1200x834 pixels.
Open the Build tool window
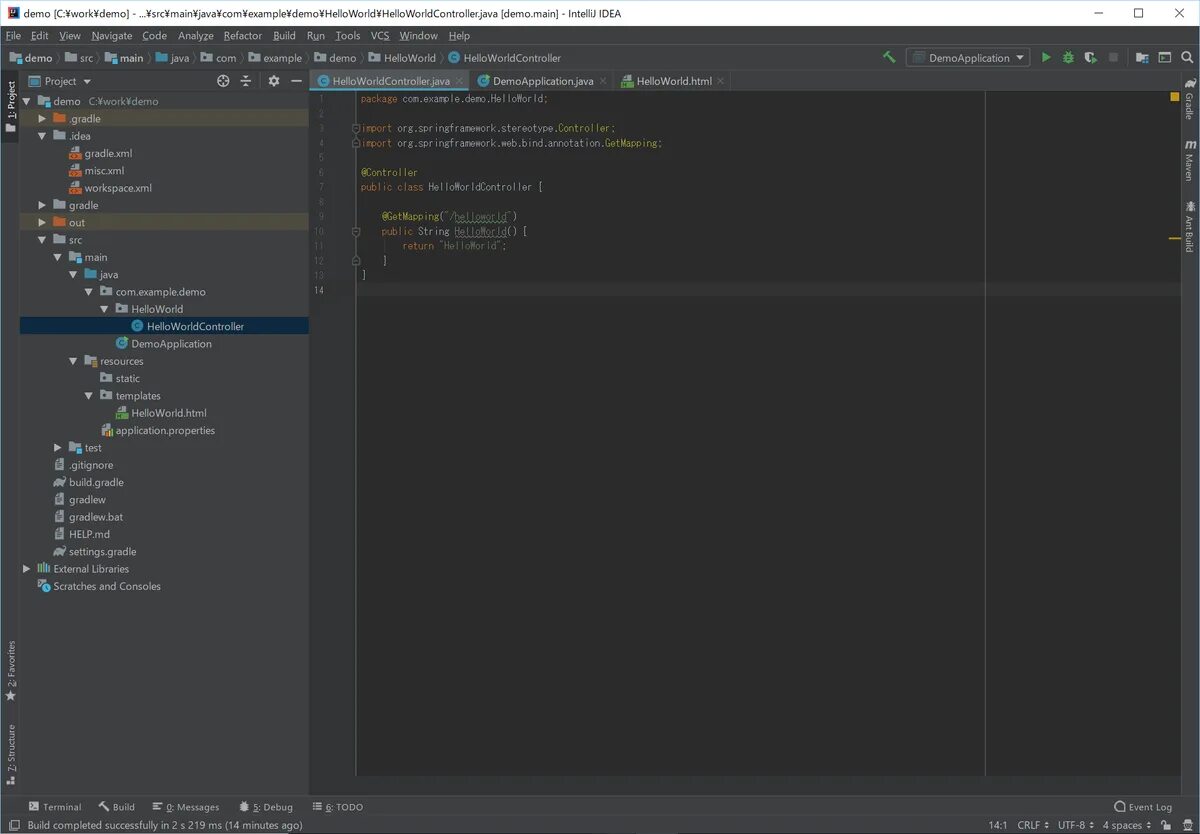point(116,807)
